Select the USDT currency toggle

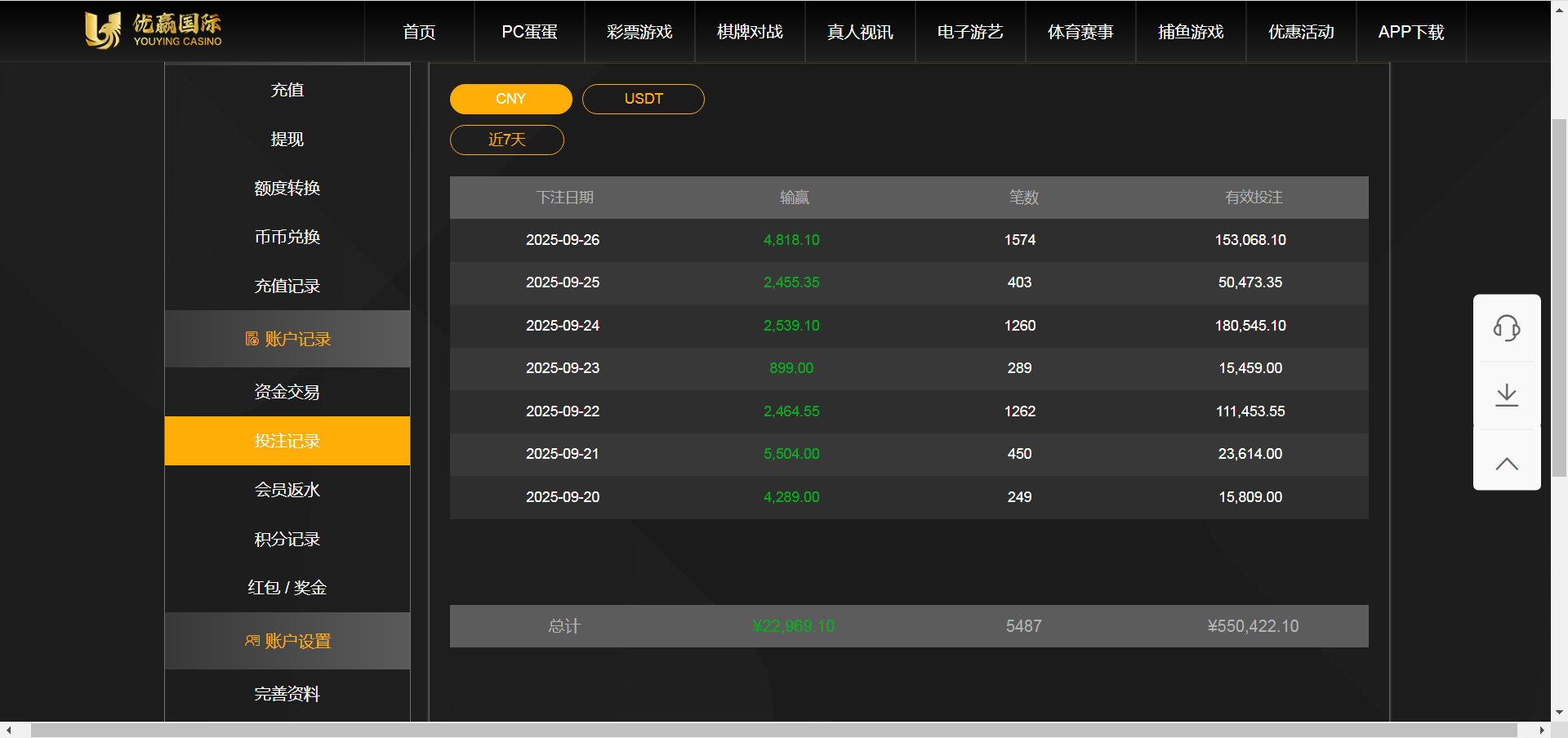pos(644,99)
